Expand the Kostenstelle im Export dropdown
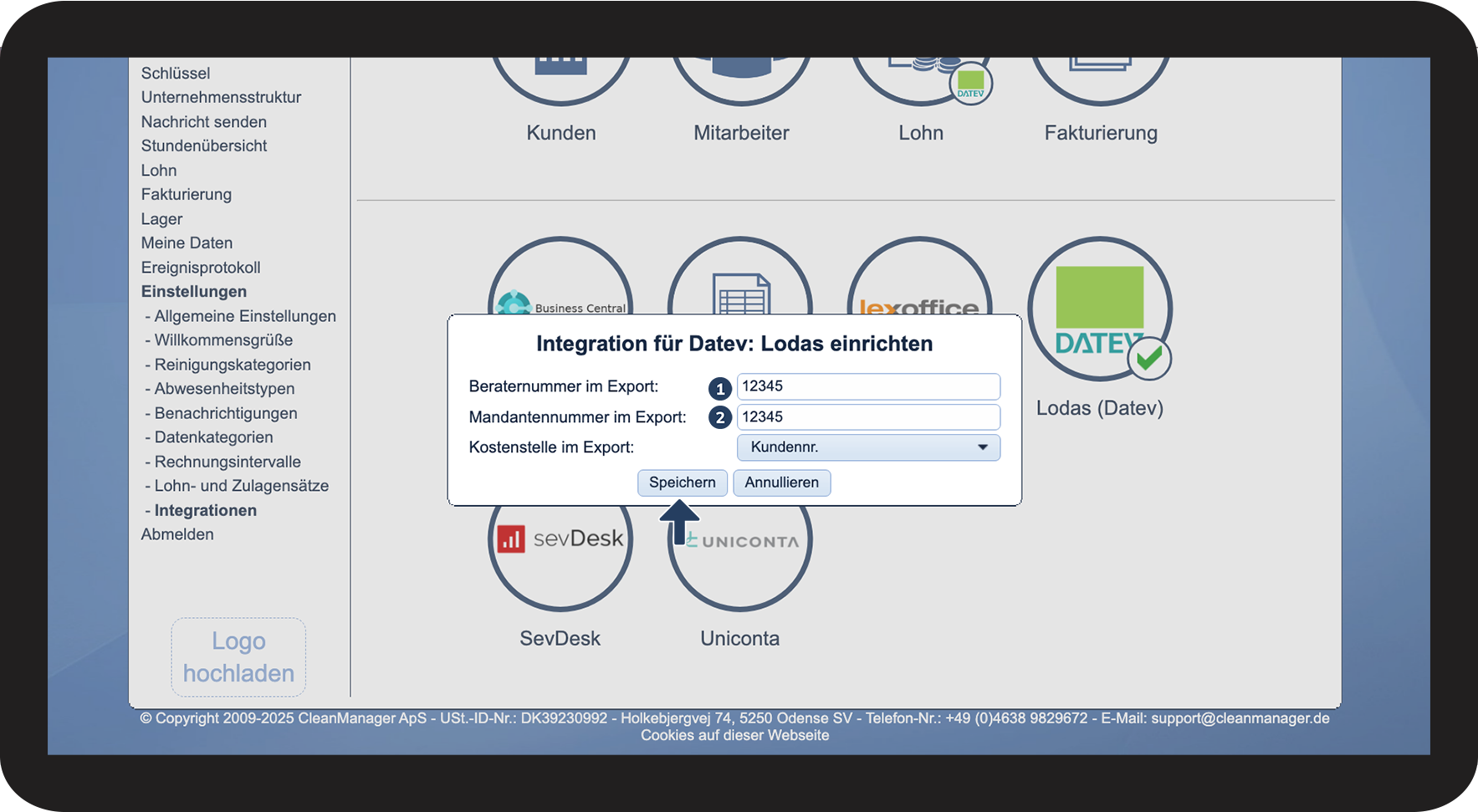The height and width of the screenshot is (812, 1478). [867, 447]
